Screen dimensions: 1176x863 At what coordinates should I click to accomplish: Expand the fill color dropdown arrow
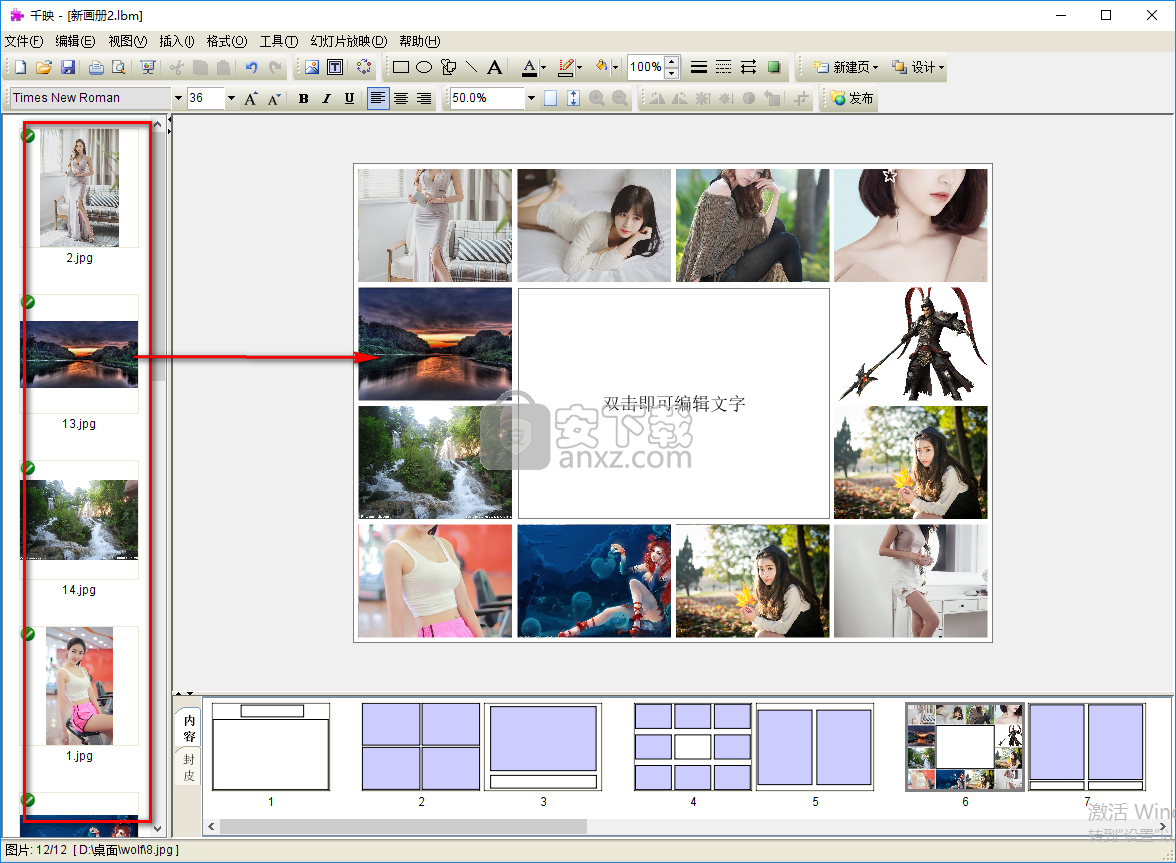tap(615, 67)
